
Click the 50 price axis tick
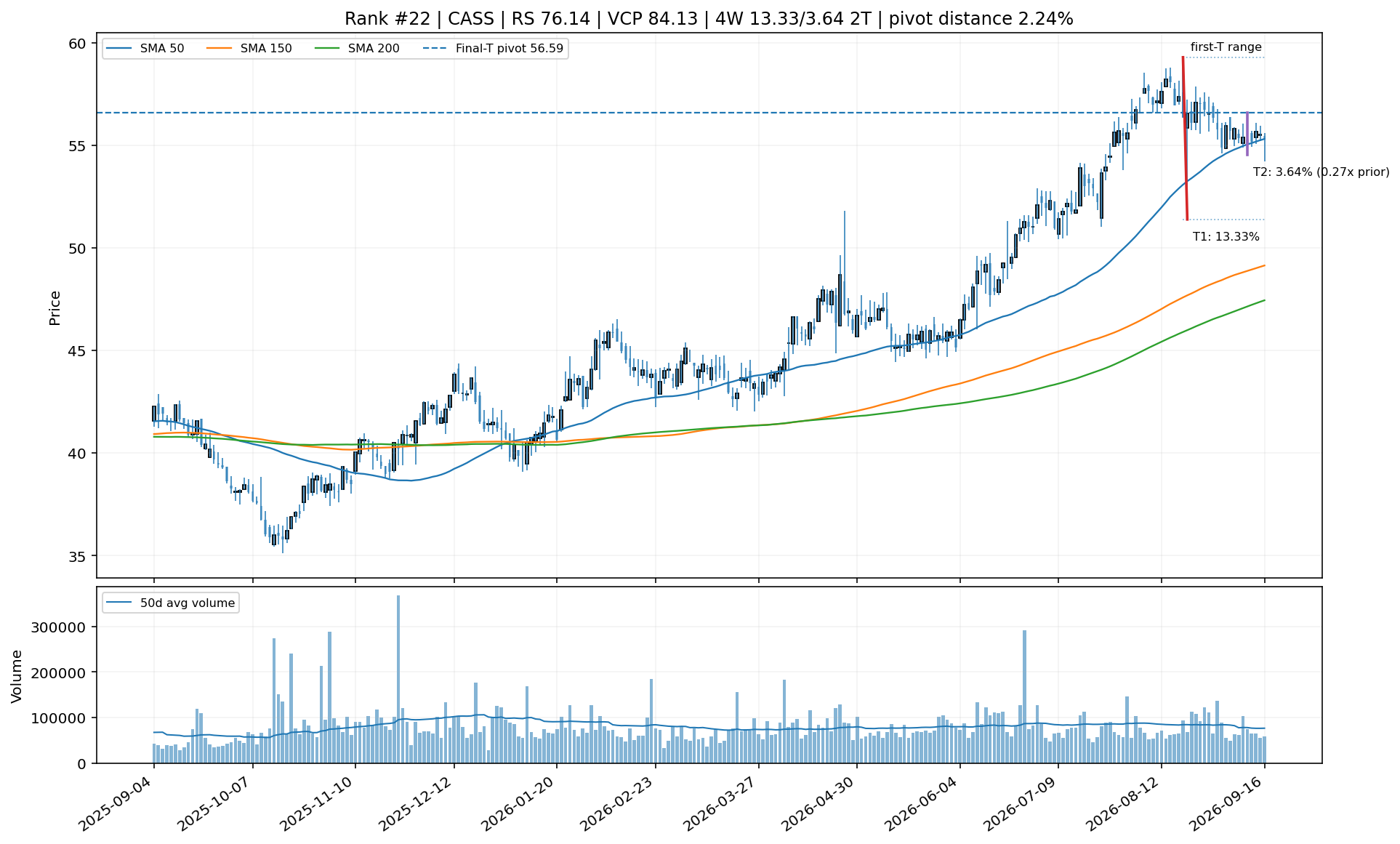tap(79, 249)
